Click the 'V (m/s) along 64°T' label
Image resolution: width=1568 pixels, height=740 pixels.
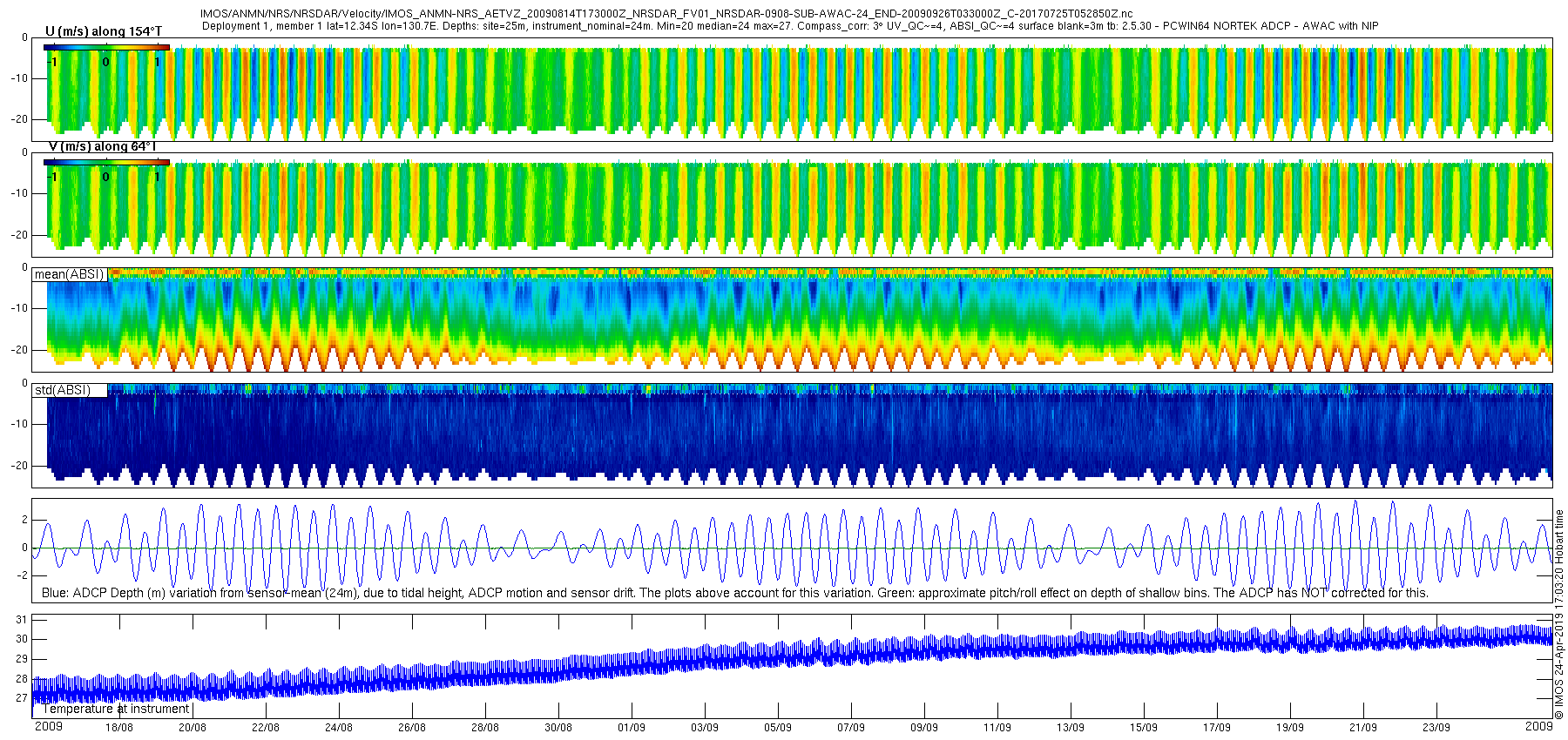tap(103, 146)
